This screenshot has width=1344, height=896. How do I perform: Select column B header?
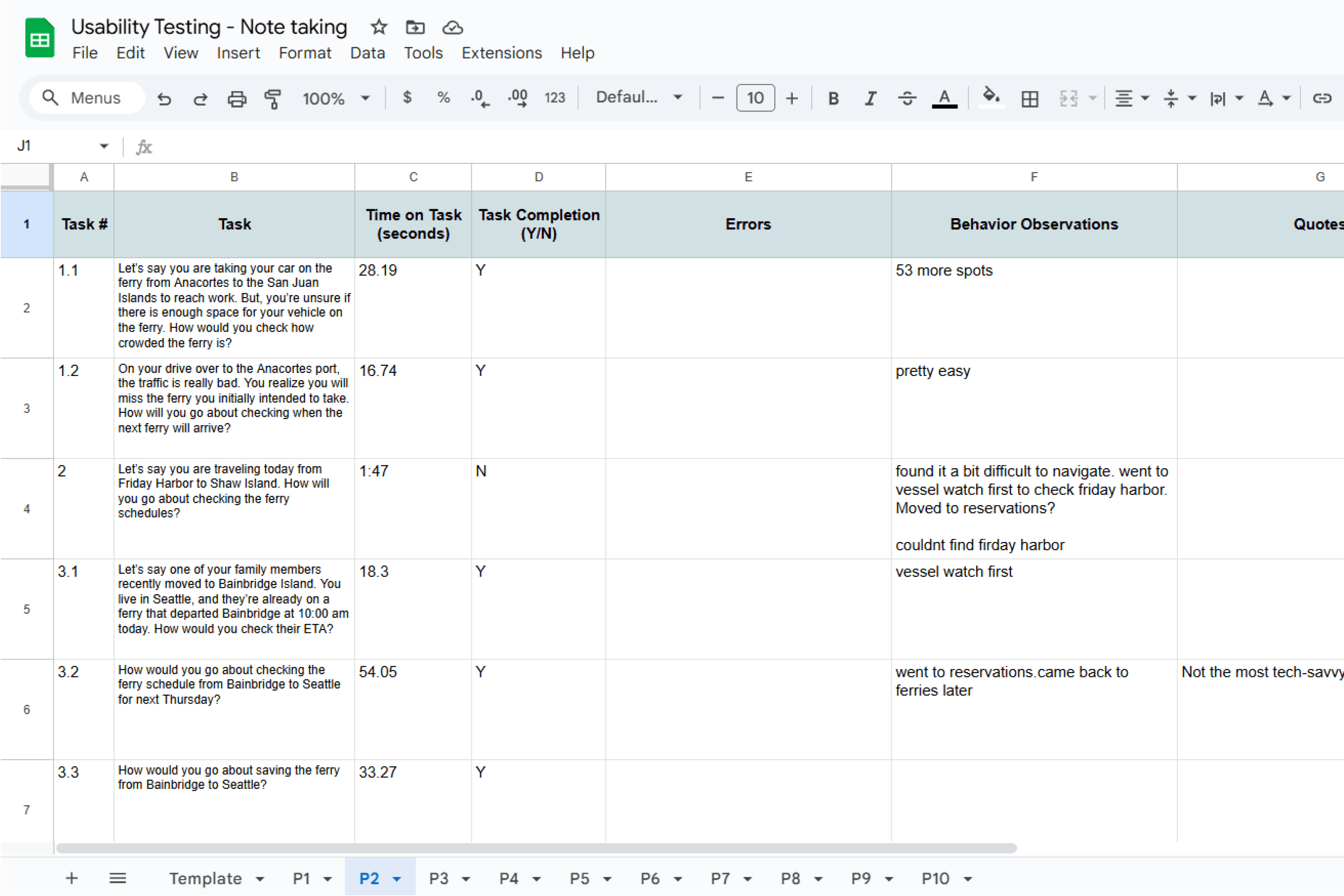pyautogui.click(x=234, y=177)
